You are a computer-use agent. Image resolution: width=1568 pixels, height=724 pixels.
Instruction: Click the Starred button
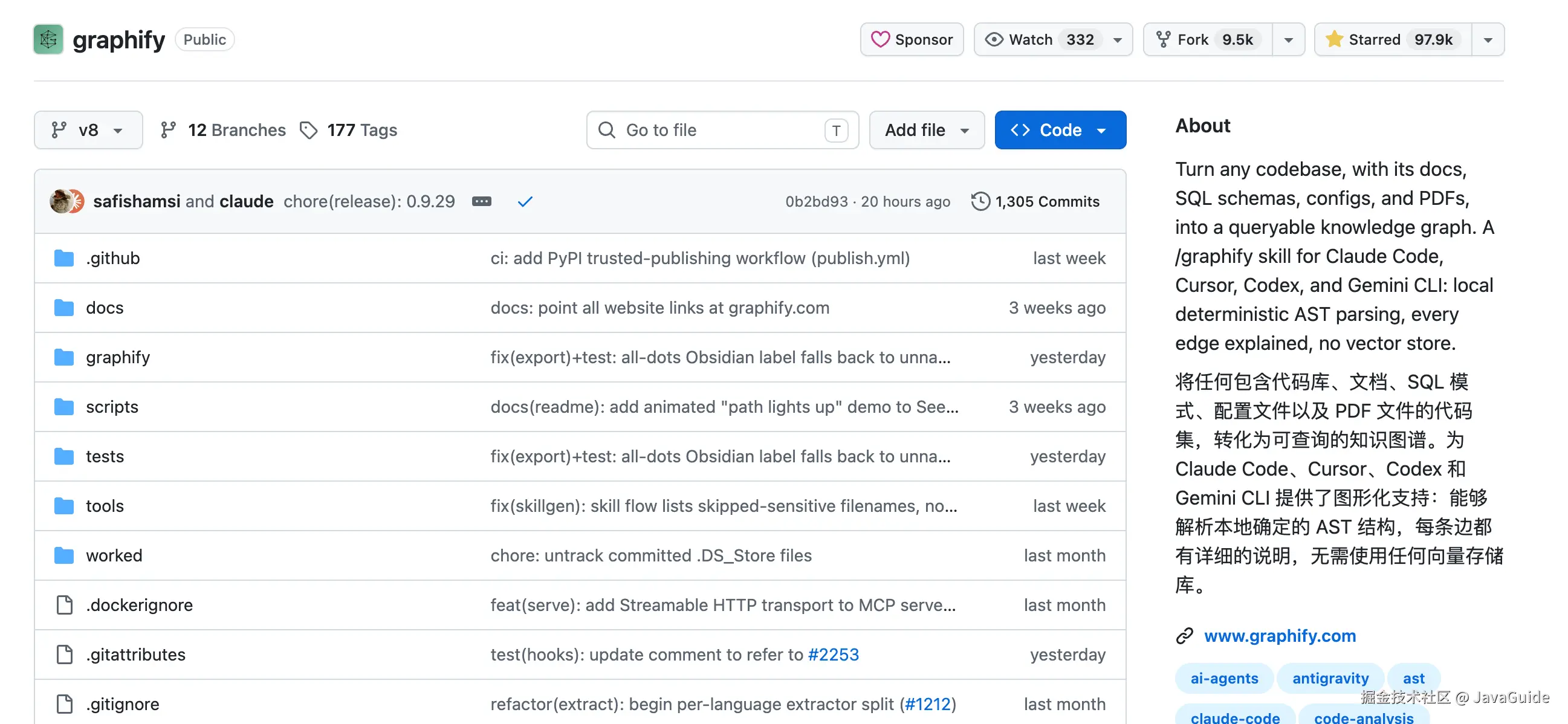click(x=1393, y=39)
